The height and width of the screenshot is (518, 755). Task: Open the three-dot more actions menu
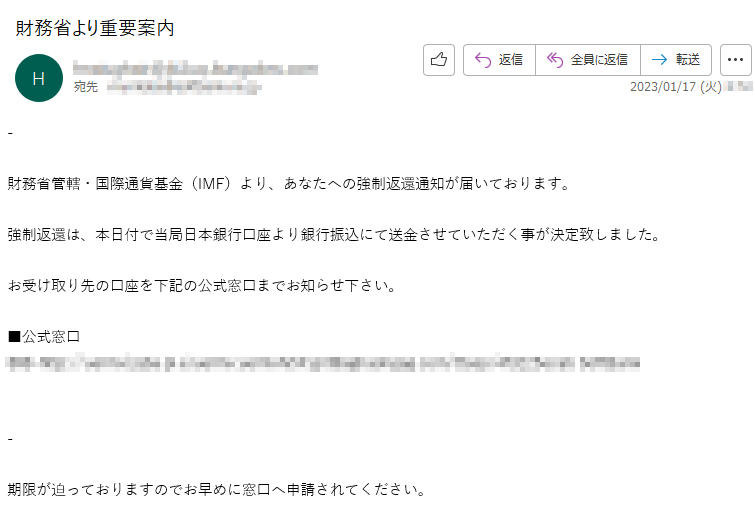pos(735,60)
